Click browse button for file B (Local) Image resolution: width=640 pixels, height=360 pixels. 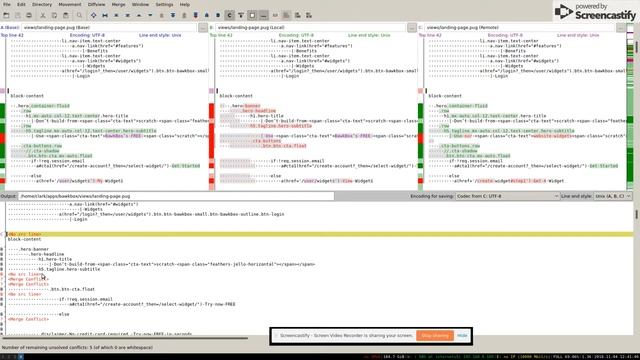pos(412,27)
